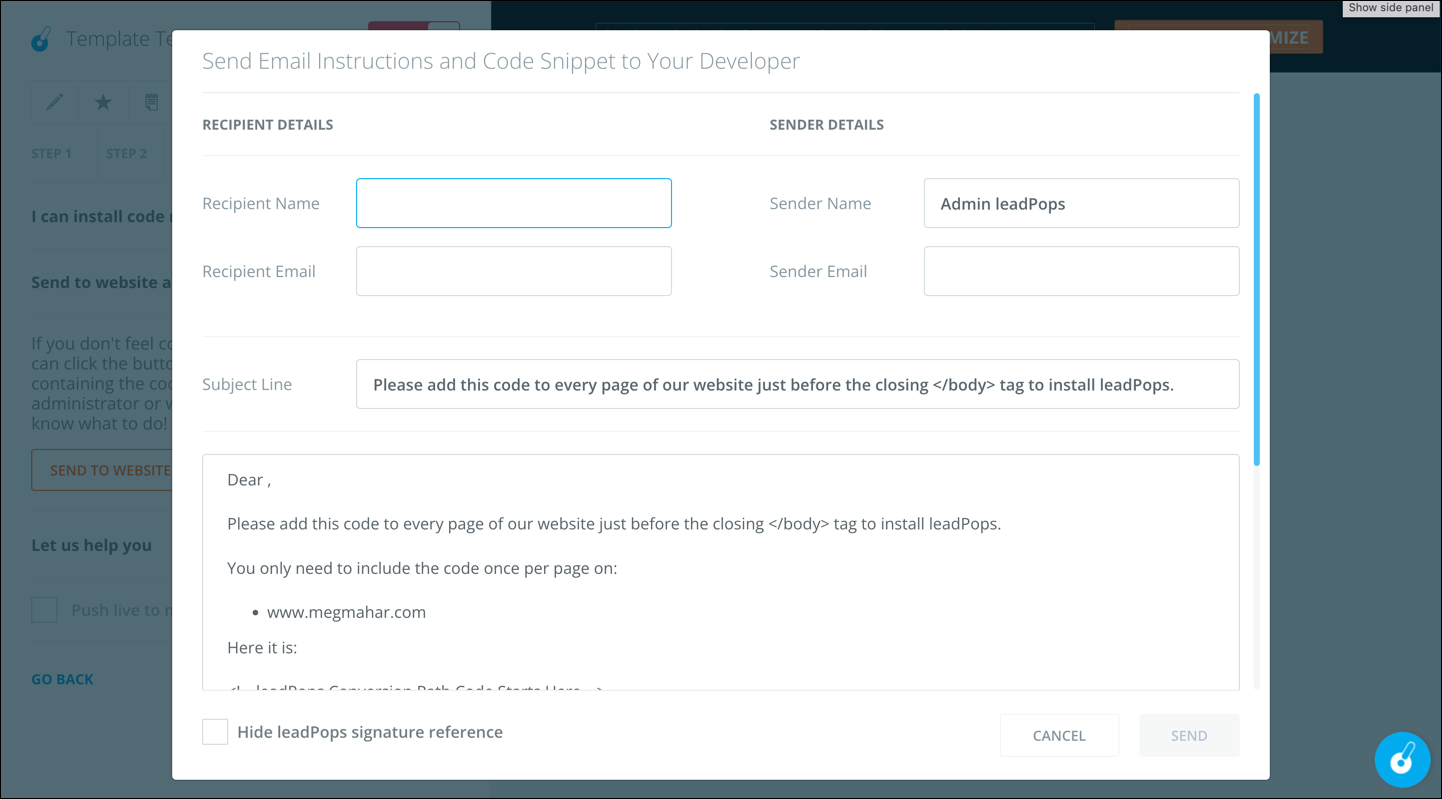The width and height of the screenshot is (1442, 799).
Task: Click the Subject Line text field
Action: pos(797,384)
